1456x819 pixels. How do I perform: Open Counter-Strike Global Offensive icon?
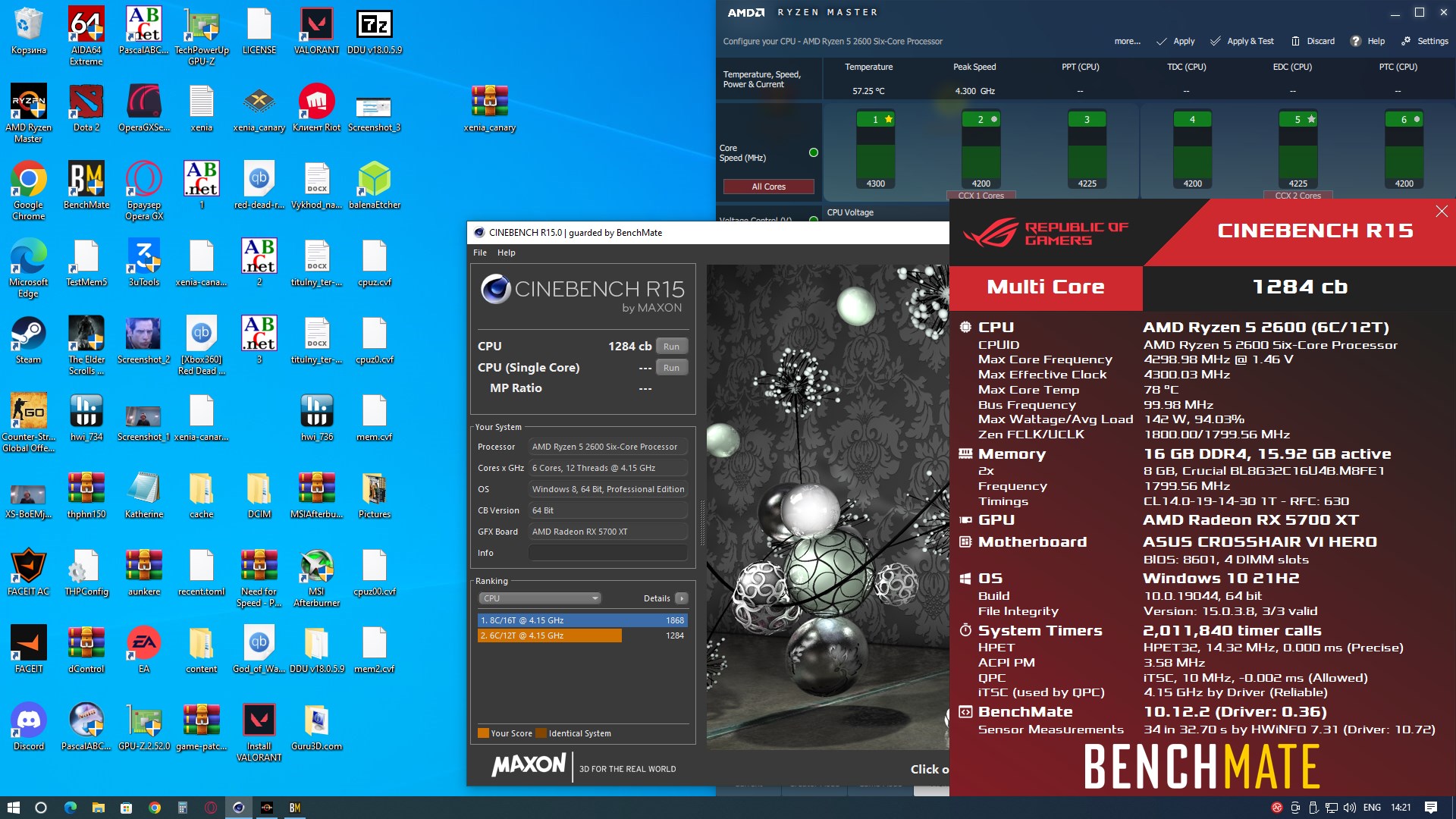coord(29,422)
